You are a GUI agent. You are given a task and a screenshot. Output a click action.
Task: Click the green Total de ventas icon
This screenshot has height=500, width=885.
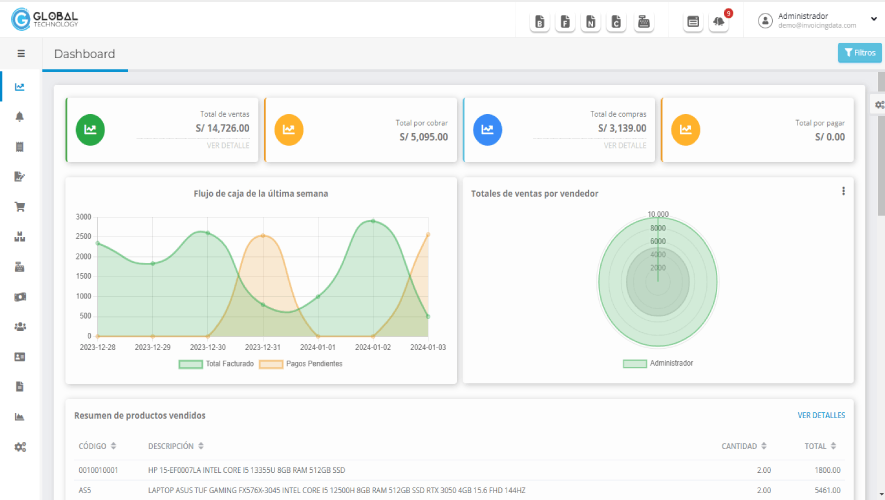pyautogui.click(x=90, y=130)
